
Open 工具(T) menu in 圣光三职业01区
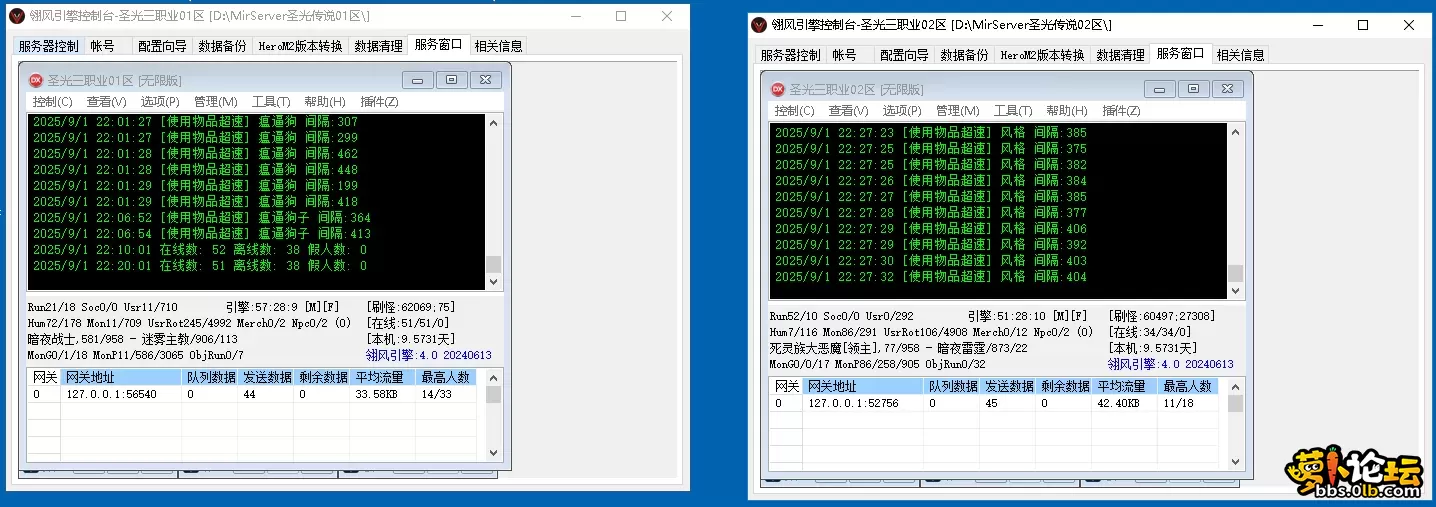click(x=271, y=102)
